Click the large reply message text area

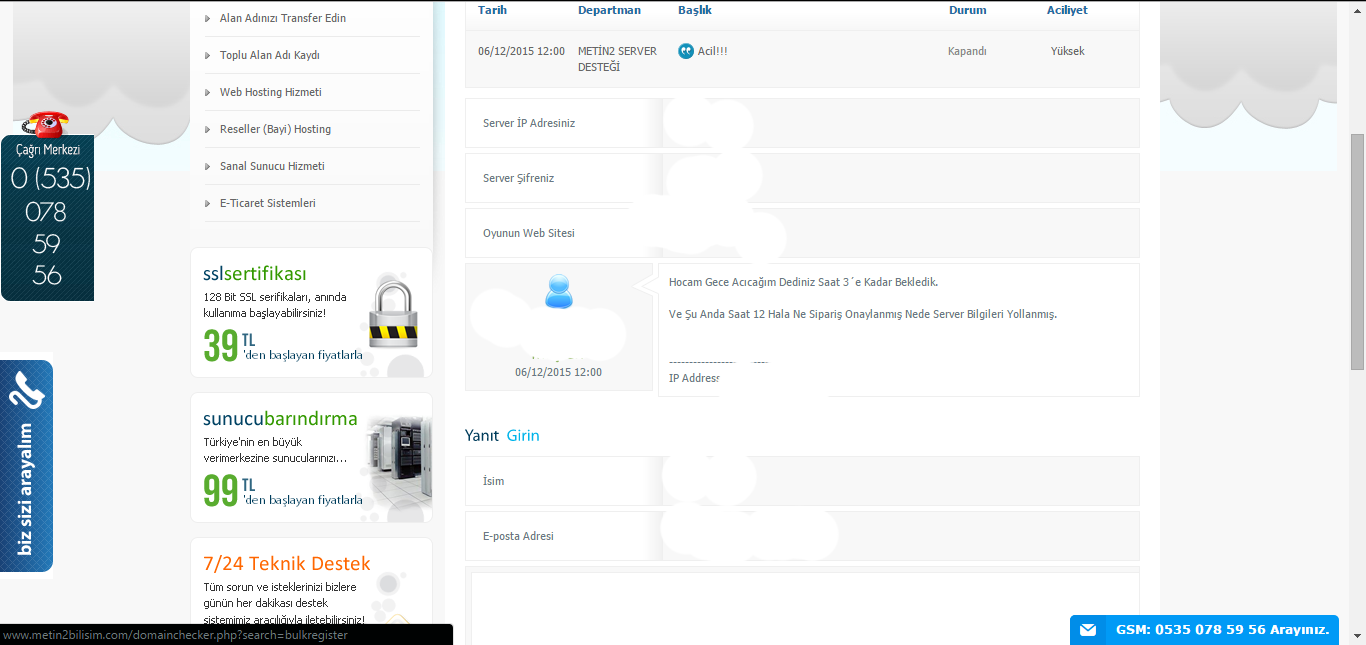point(805,608)
